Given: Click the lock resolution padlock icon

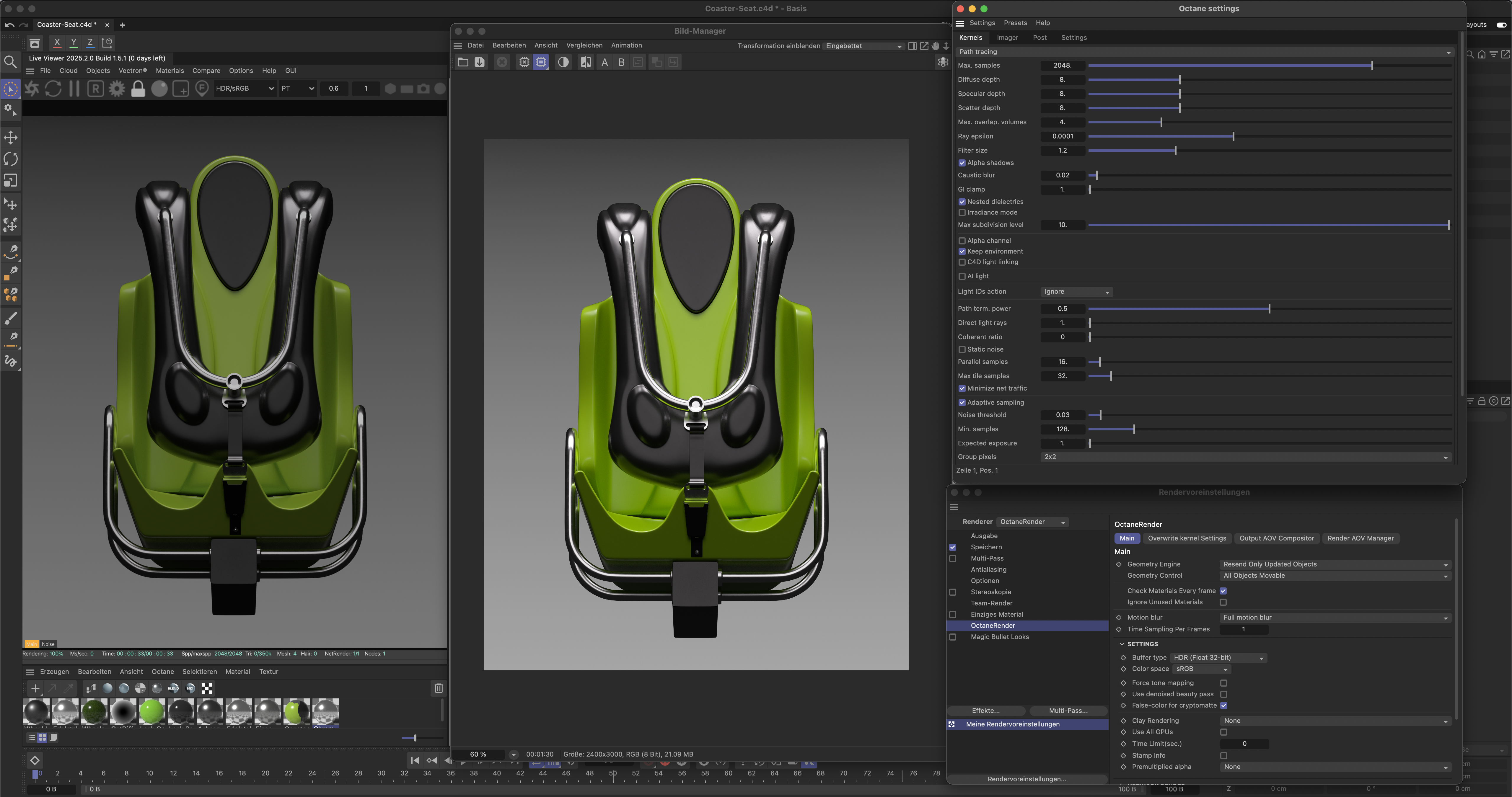Looking at the screenshot, I should point(138,89).
